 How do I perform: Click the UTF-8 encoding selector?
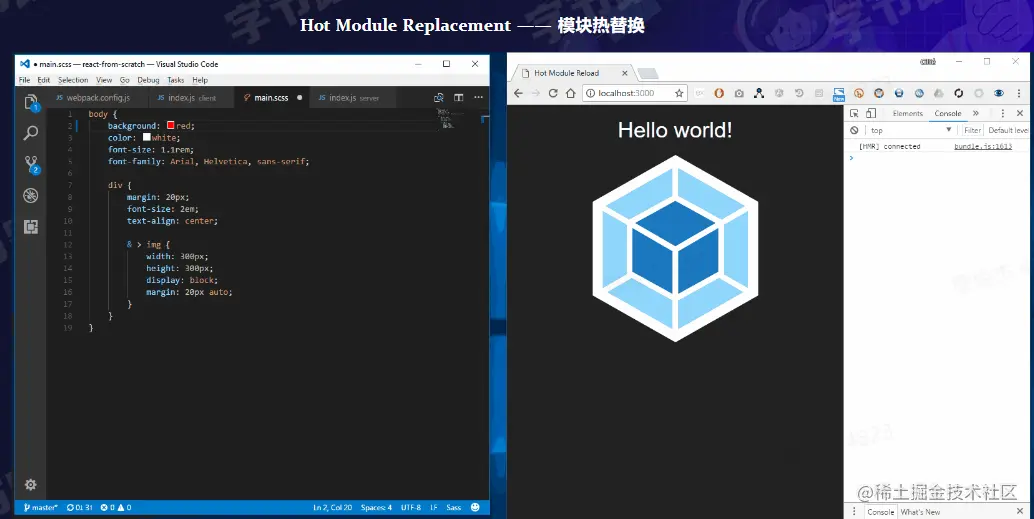coord(411,507)
